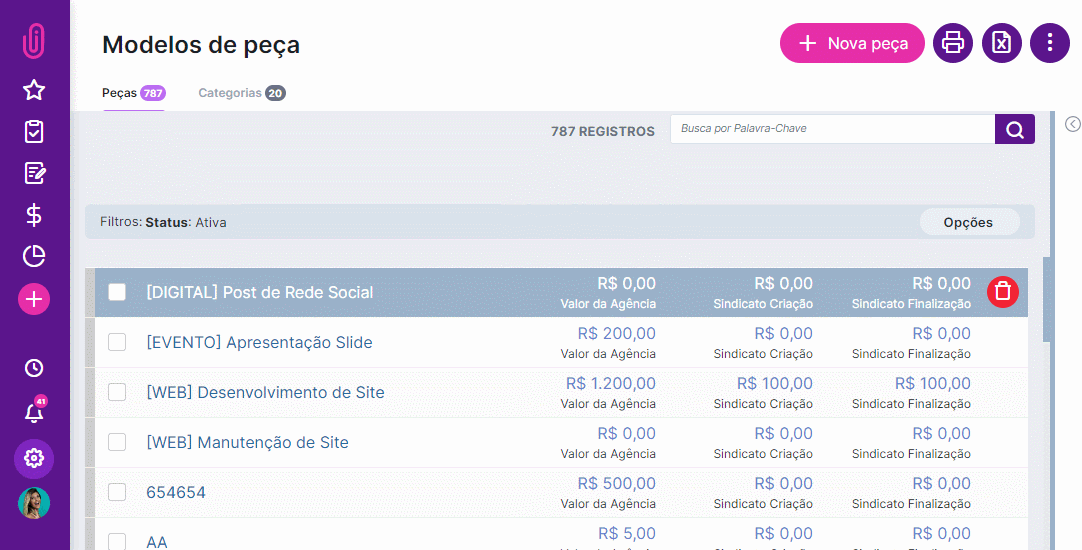The image size is (1082, 550).
Task: Check the [EVENTO] Apresentação Slide checkbox
Action: pos(117,342)
